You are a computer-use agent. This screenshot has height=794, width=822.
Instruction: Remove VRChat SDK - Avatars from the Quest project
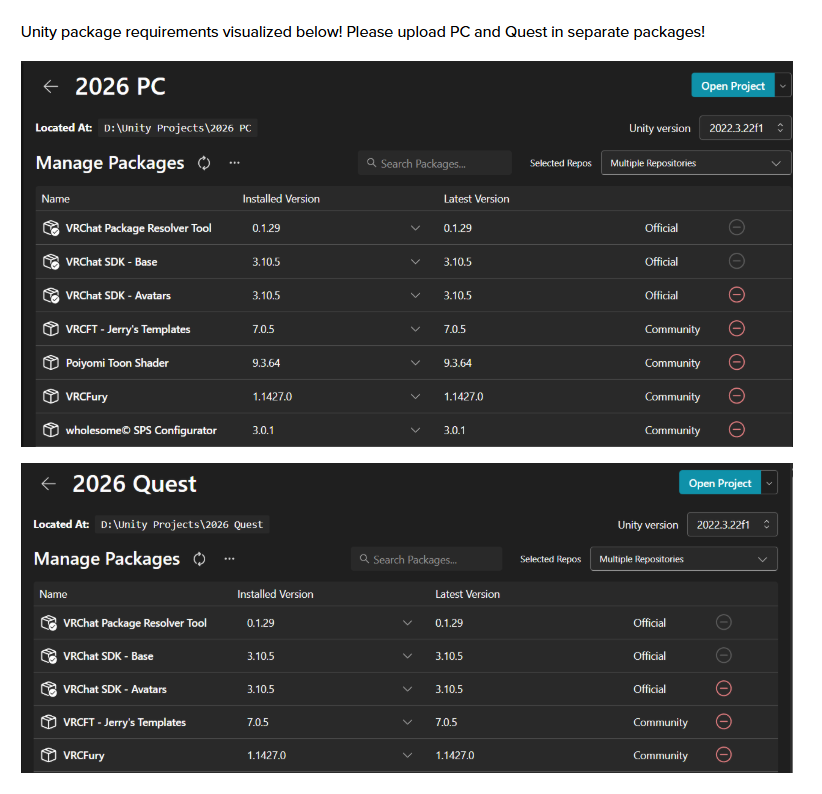pyautogui.click(x=723, y=689)
